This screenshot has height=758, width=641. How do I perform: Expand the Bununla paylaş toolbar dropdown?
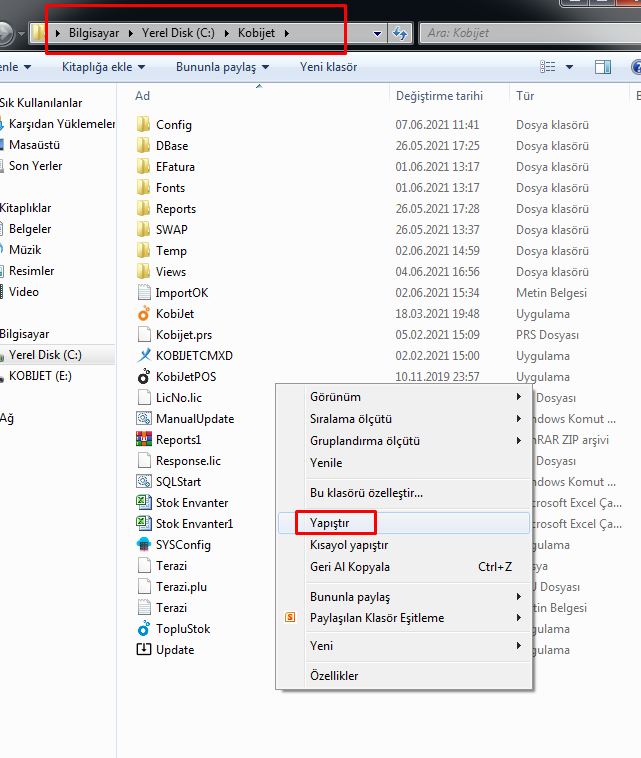point(265,67)
